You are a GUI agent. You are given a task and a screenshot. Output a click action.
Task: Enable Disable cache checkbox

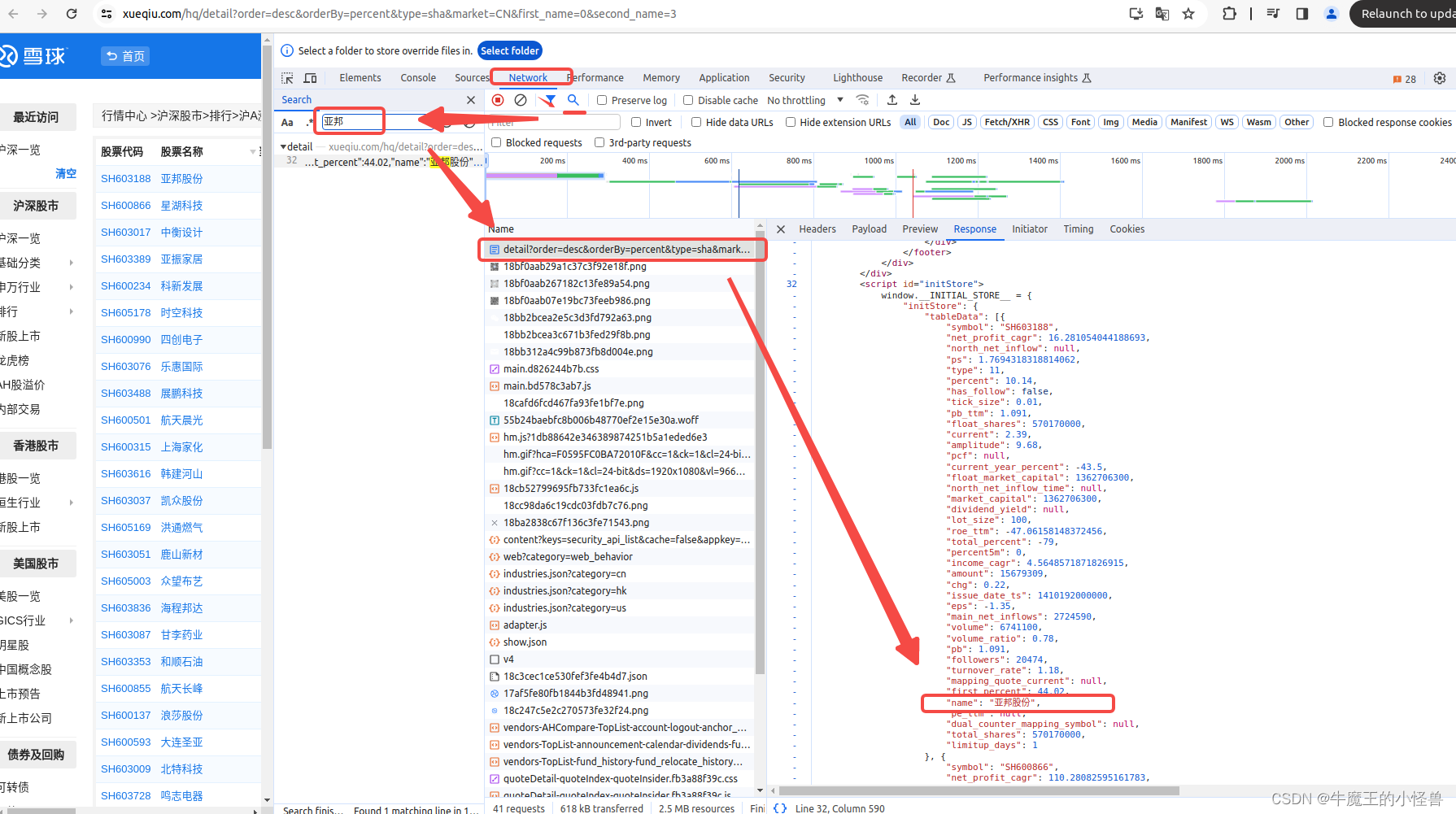click(688, 100)
